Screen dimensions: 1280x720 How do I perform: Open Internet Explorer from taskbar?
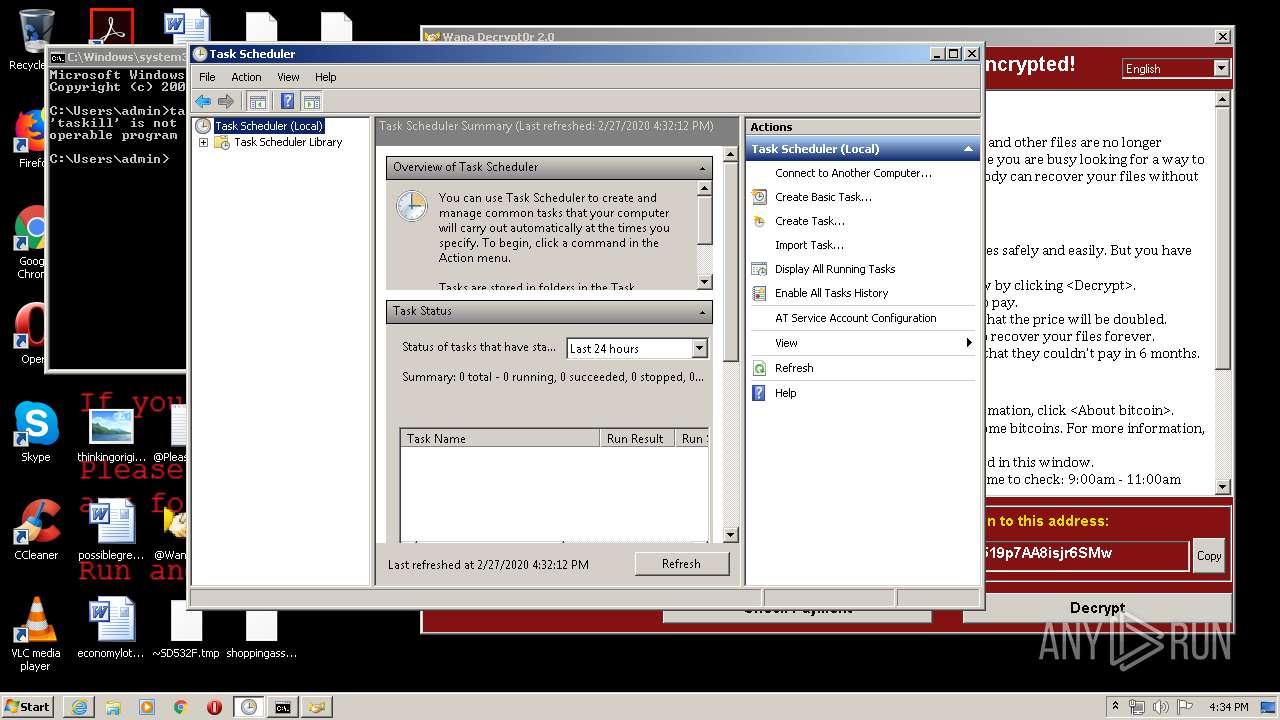79,707
